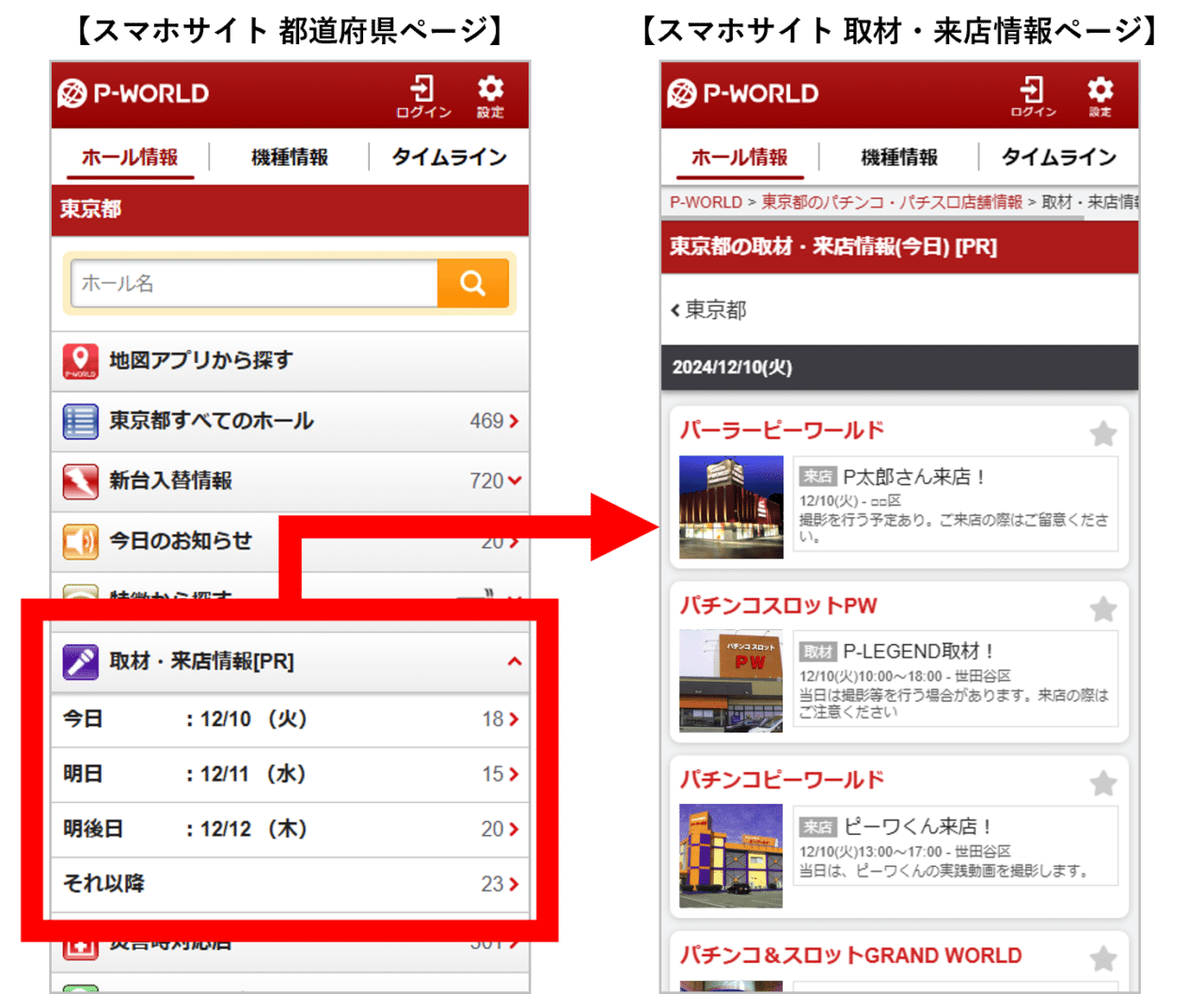Viewport: 1204px width, 994px height.
Task: Open the パチンコスロットPW storefront thumbnail
Action: click(x=731, y=681)
